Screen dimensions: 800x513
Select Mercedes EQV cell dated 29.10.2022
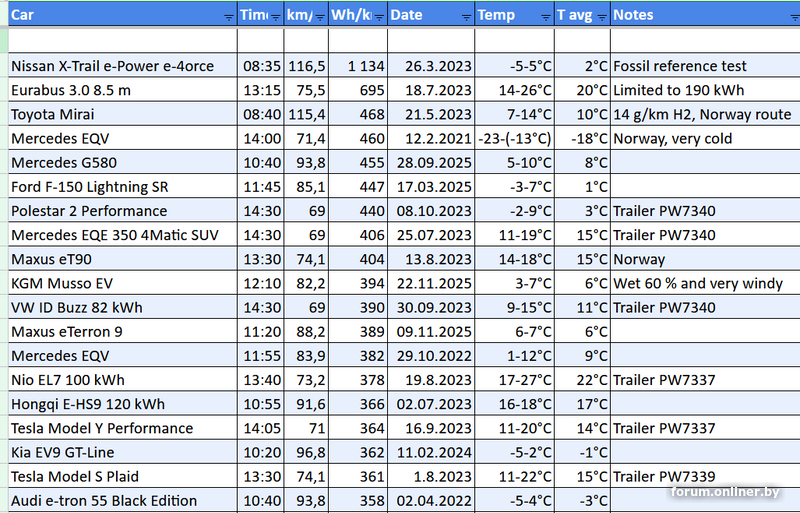[x=123, y=356]
